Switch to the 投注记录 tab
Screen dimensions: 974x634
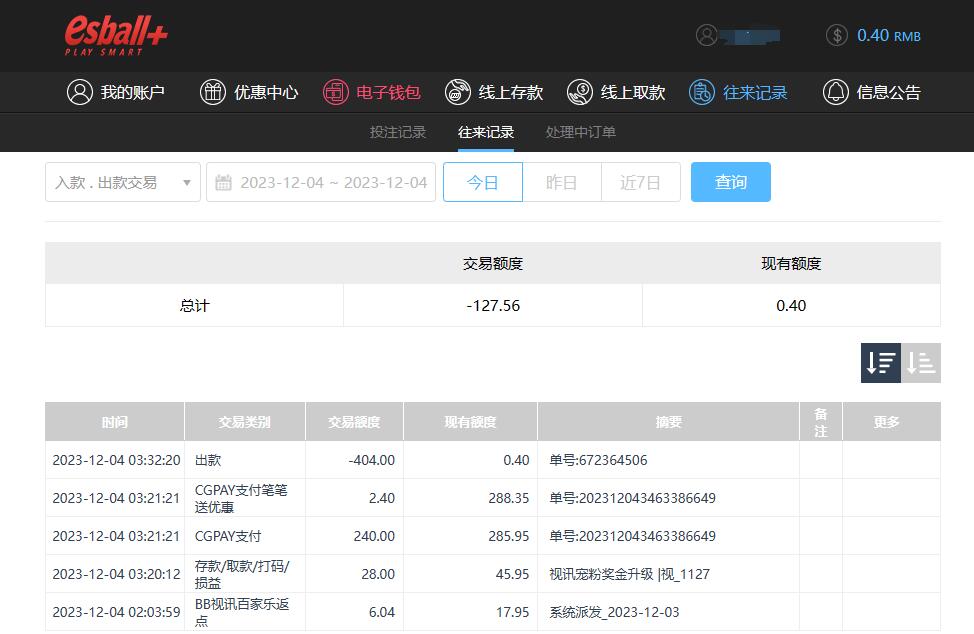tap(398, 132)
